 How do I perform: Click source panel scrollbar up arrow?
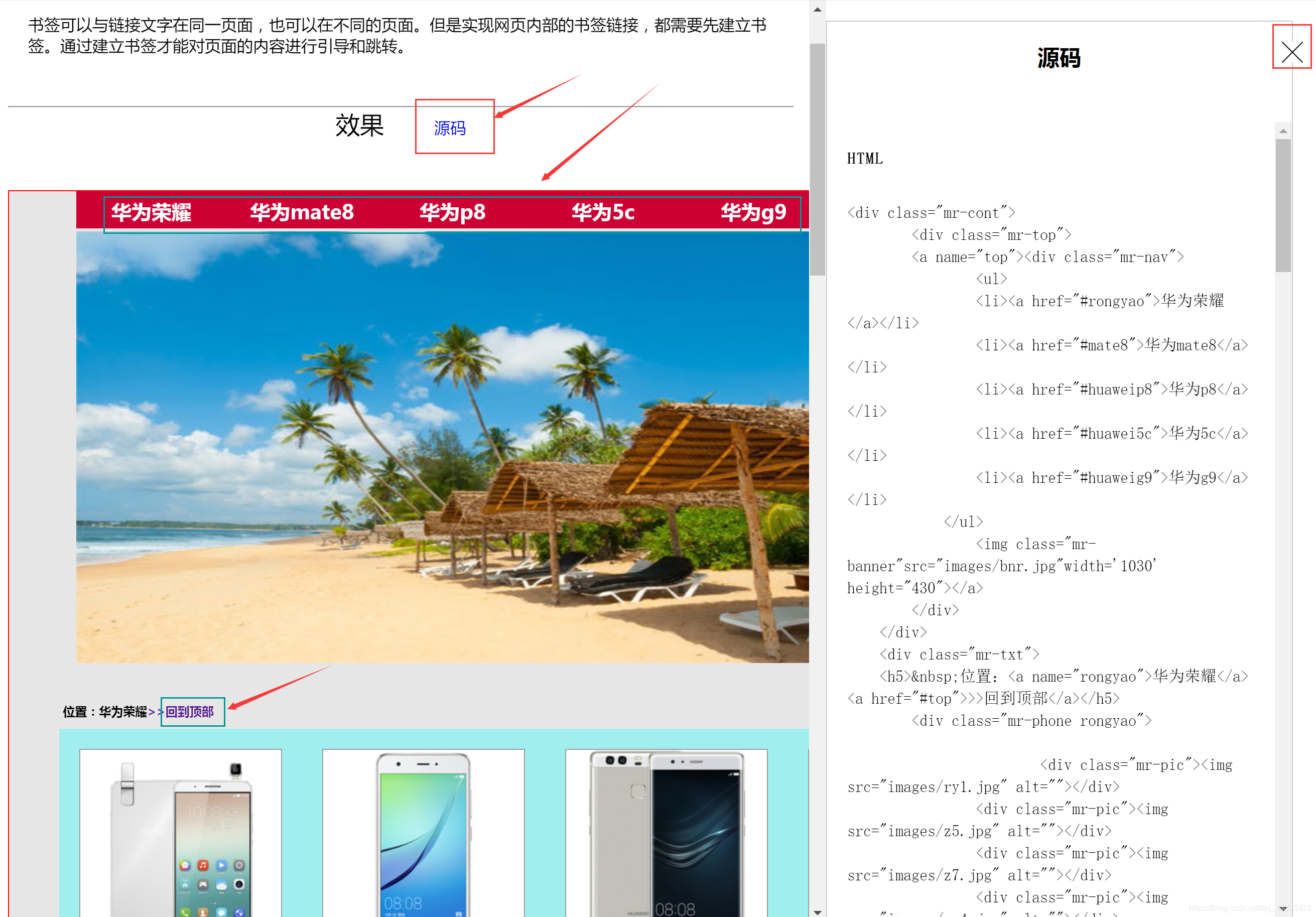pyautogui.click(x=1283, y=131)
